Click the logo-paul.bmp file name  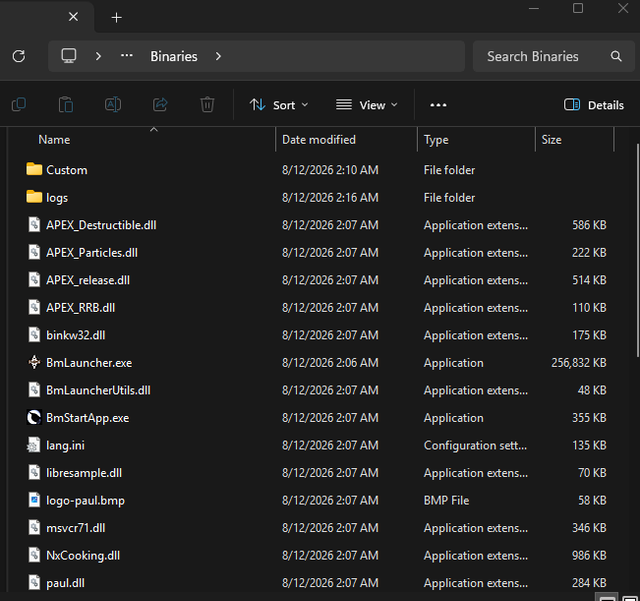click(x=85, y=501)
